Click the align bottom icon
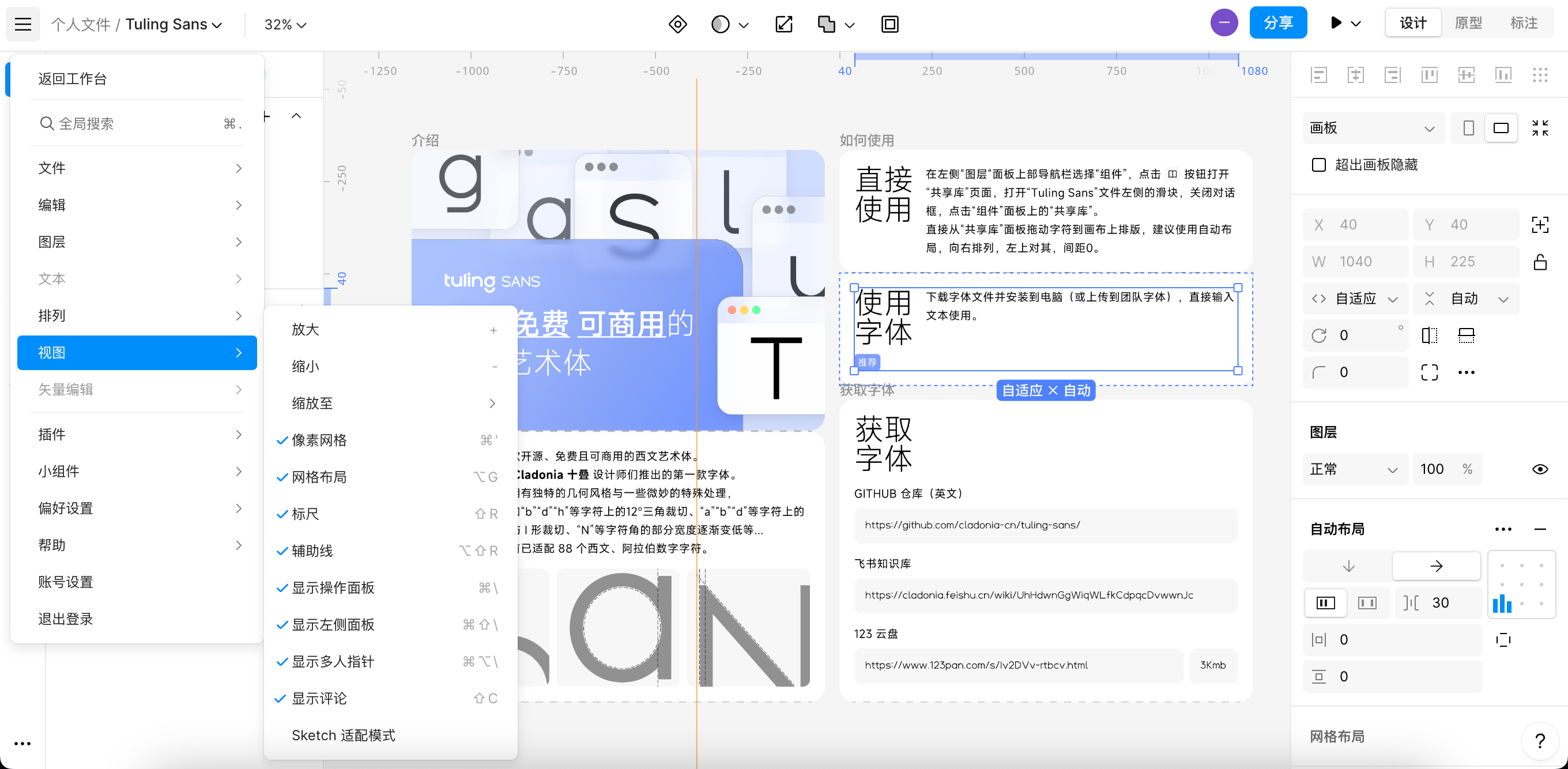 click(1503, 75)
